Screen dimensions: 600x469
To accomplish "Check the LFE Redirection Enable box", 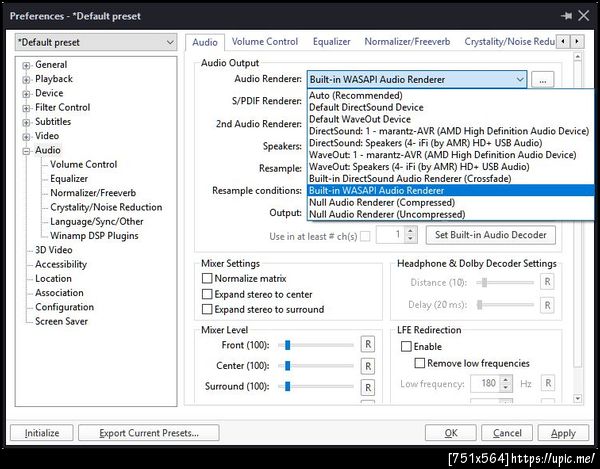I will tap(406, 346).
